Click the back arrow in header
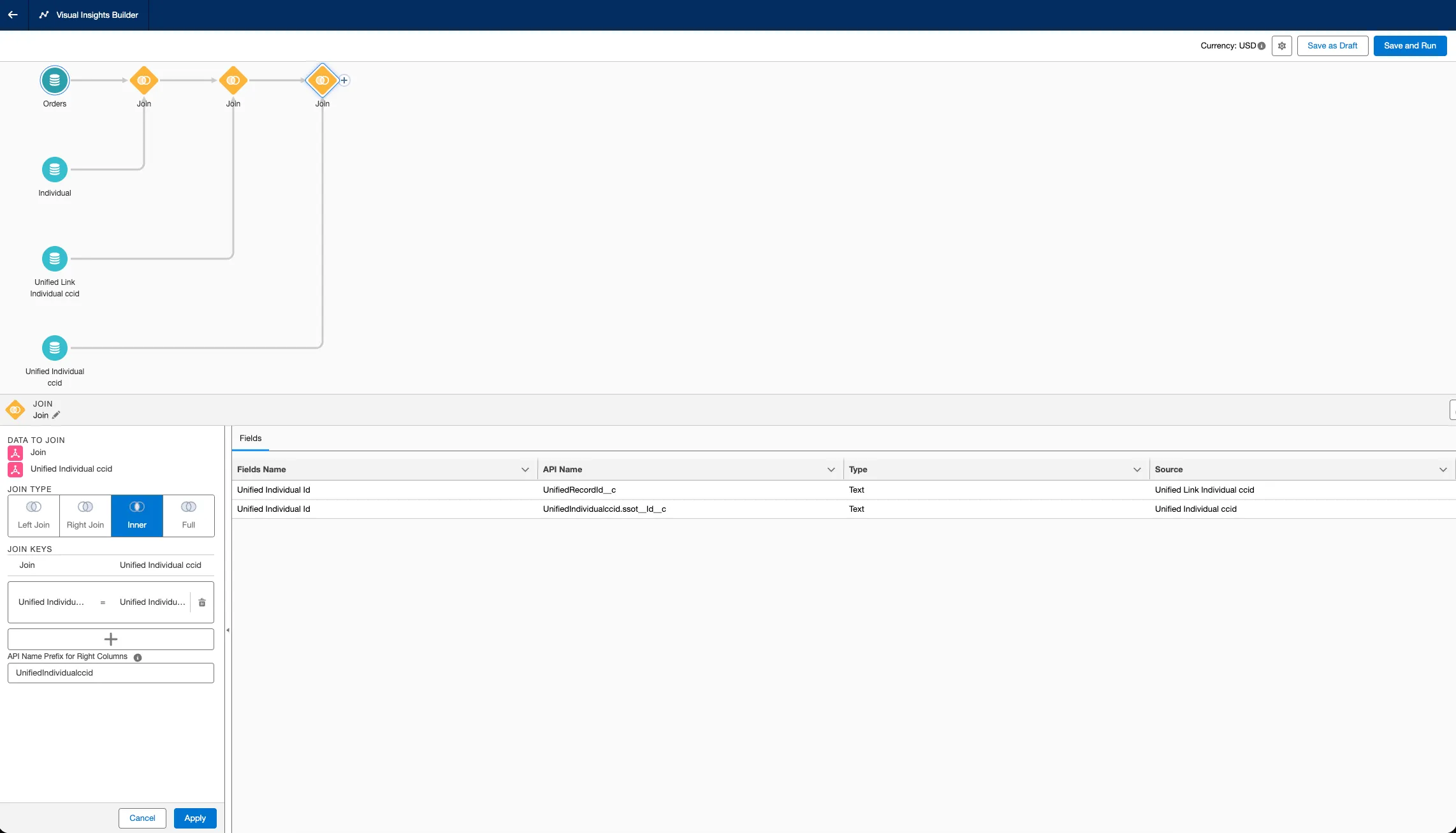The width and height of the screenshot is (1456, 833). pyautogui.click(x=13, y=15)
